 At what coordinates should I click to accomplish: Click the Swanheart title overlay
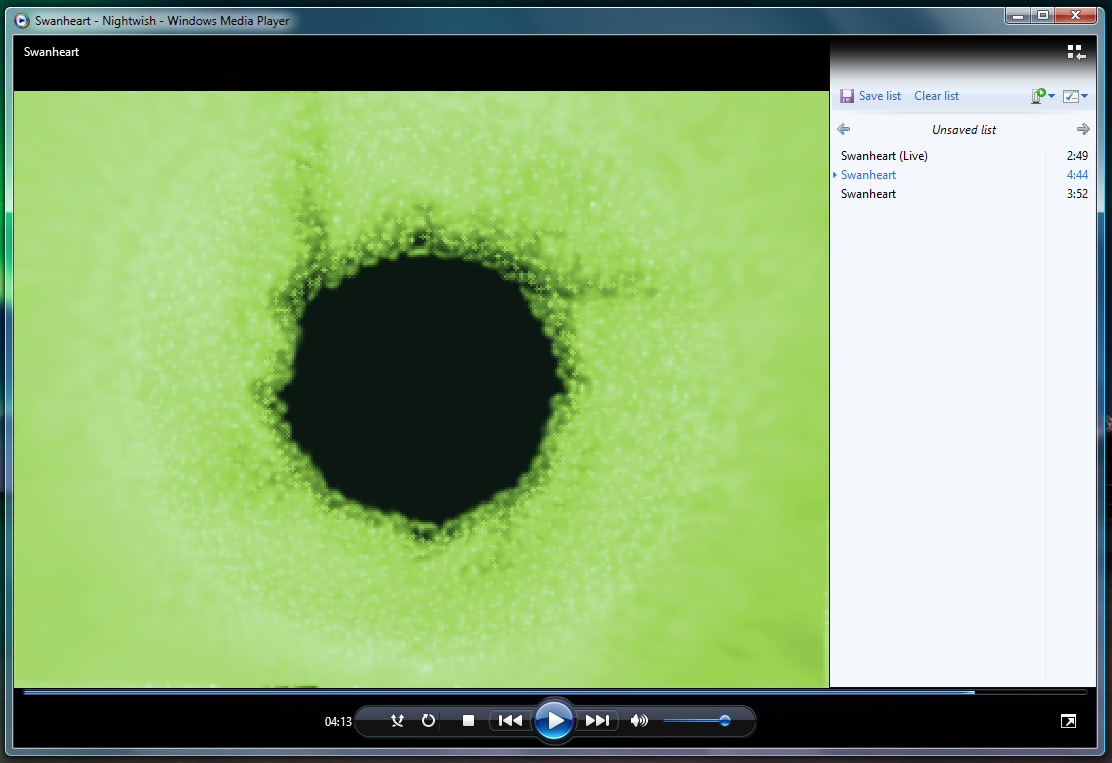coord(51,52)
